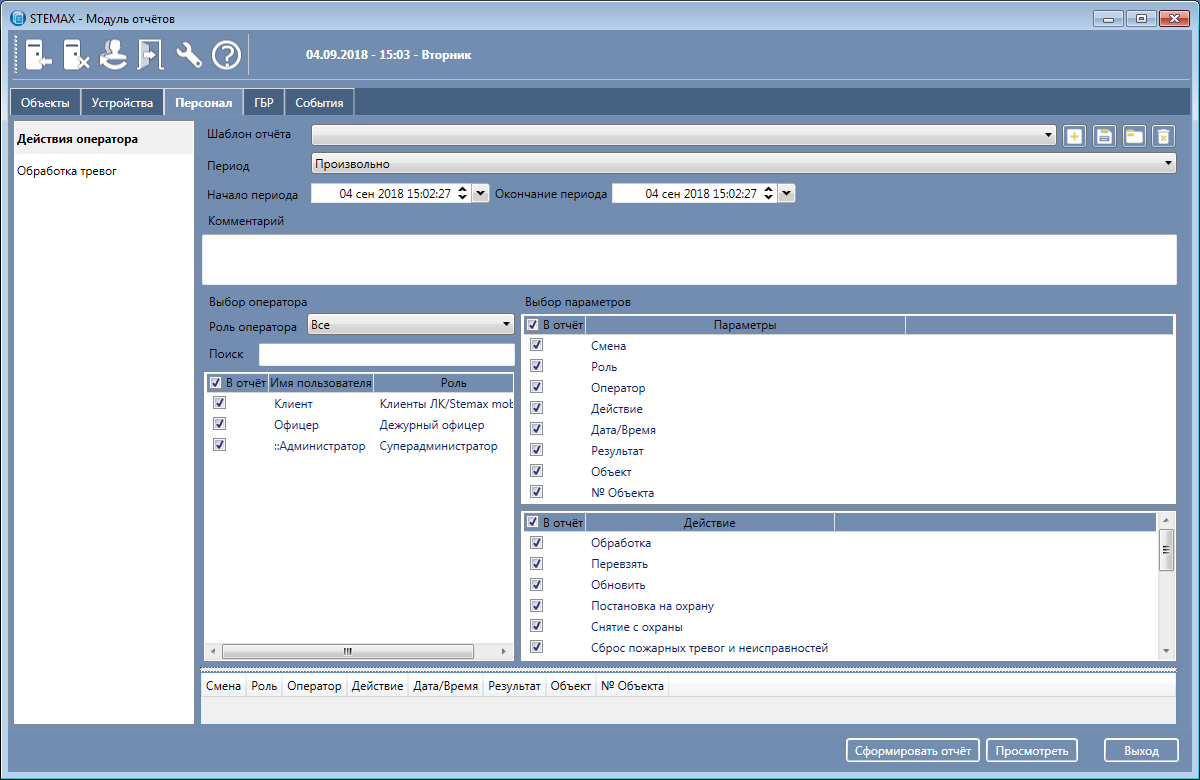1200x780 pixels.
Task: Click the Окончание периода spinner arrows
Action: [x=768, y=194]
